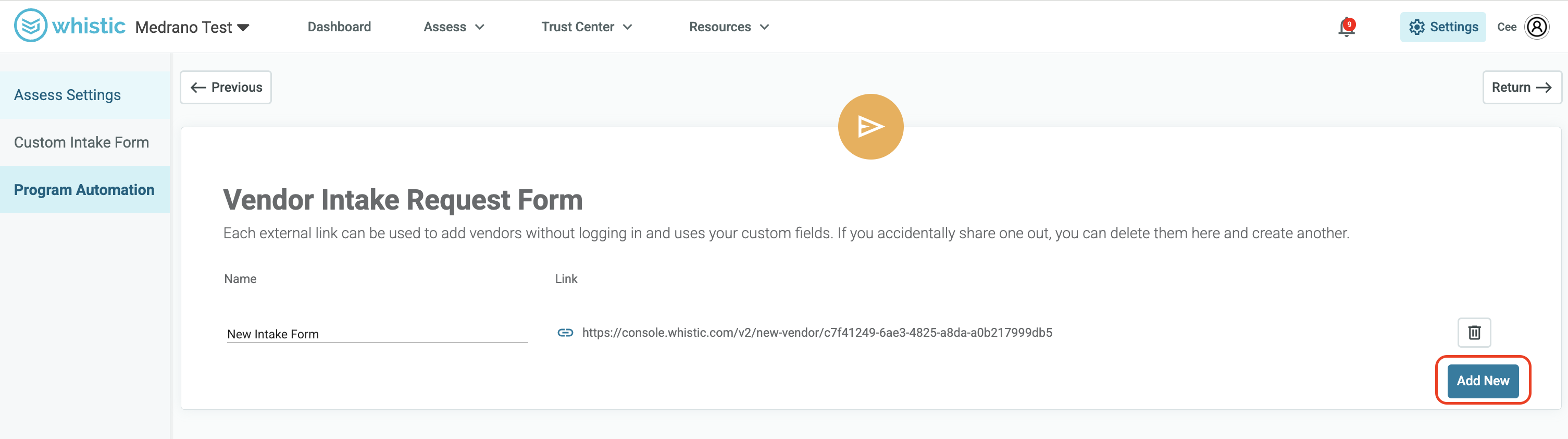Open the Trust Center dropdown
The width and height of the screenshot is (1568, 439).
click(587, 27)
